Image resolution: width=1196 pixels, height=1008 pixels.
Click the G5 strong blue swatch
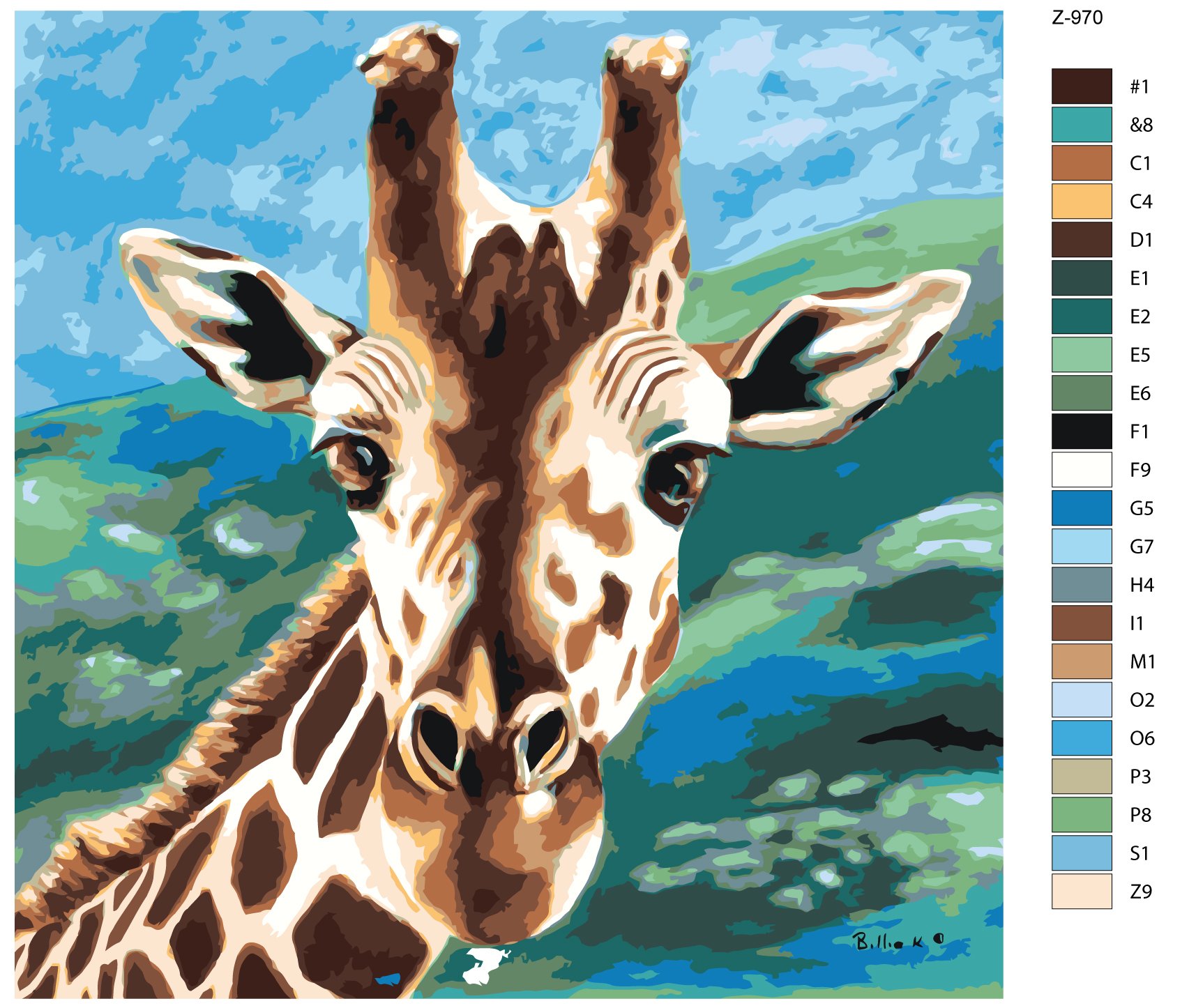[x=1082, y=508]
